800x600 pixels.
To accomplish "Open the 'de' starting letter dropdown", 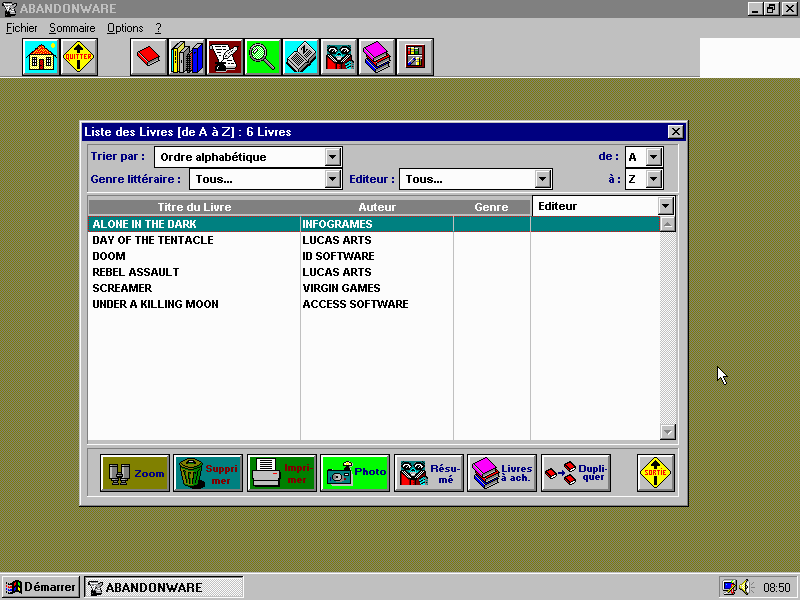I will tap(653, 157).
